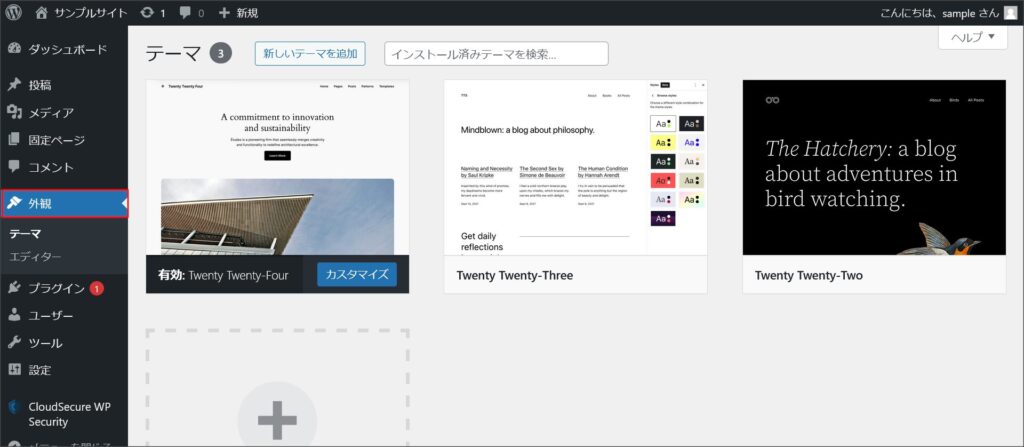
Task: Select the 外観 menu item
Action: tap(64, 203)
